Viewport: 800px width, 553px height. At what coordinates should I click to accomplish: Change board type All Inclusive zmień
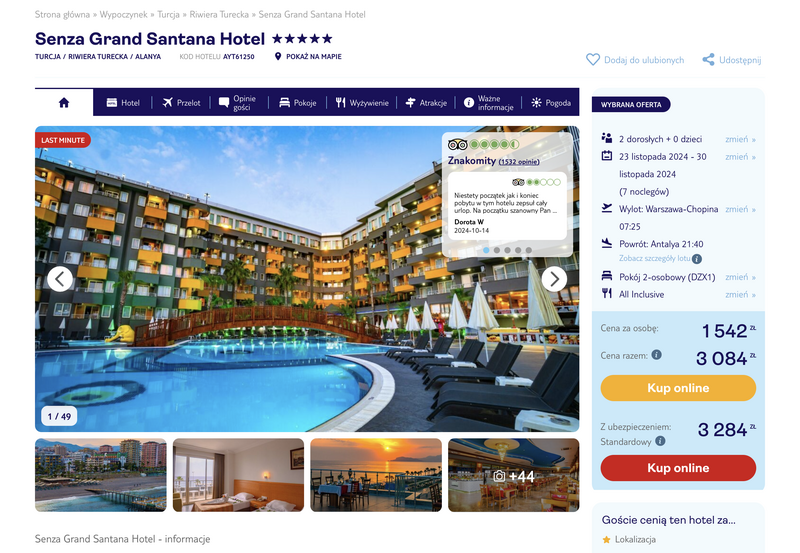coord(740,294)
